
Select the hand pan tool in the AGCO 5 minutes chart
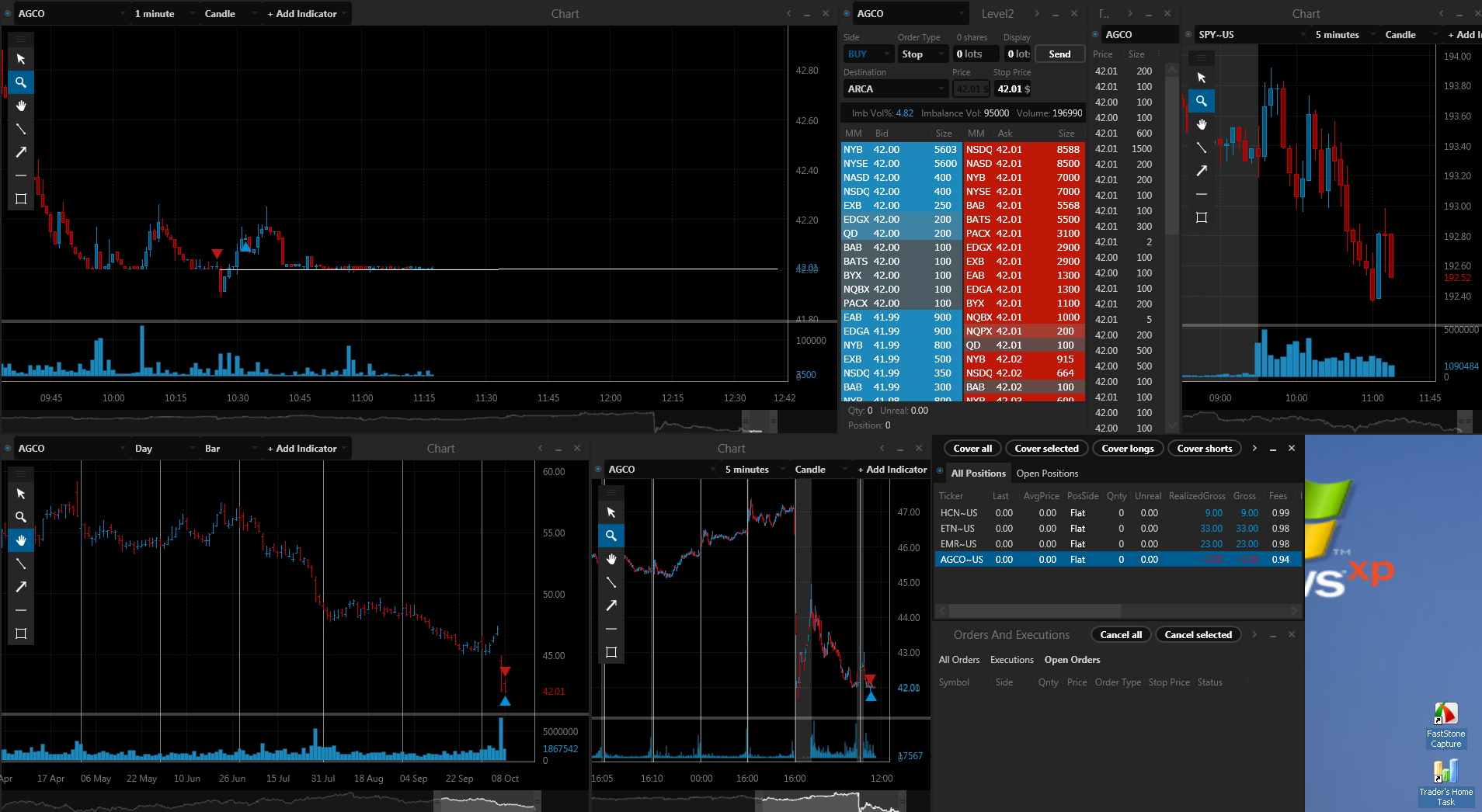click(x=611, y=559)
